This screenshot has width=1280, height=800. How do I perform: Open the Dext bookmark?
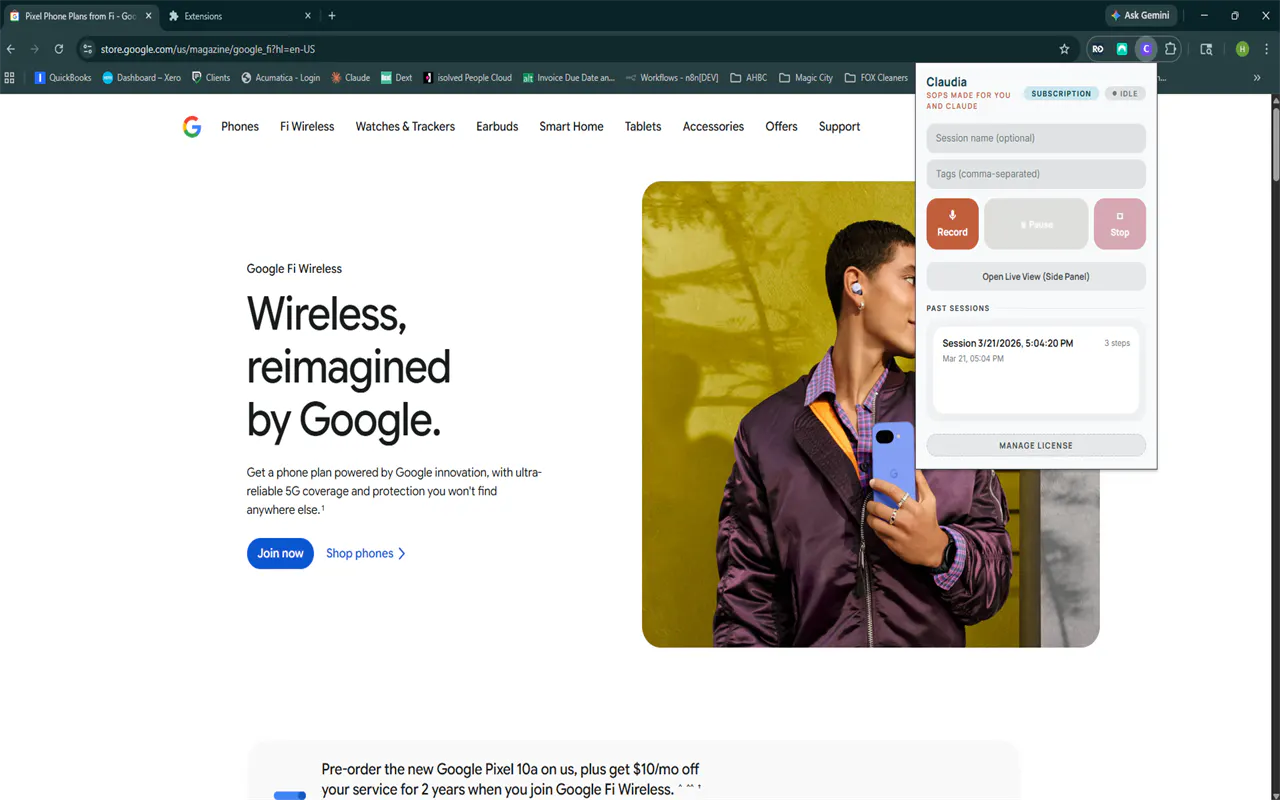tap(397, 78)
